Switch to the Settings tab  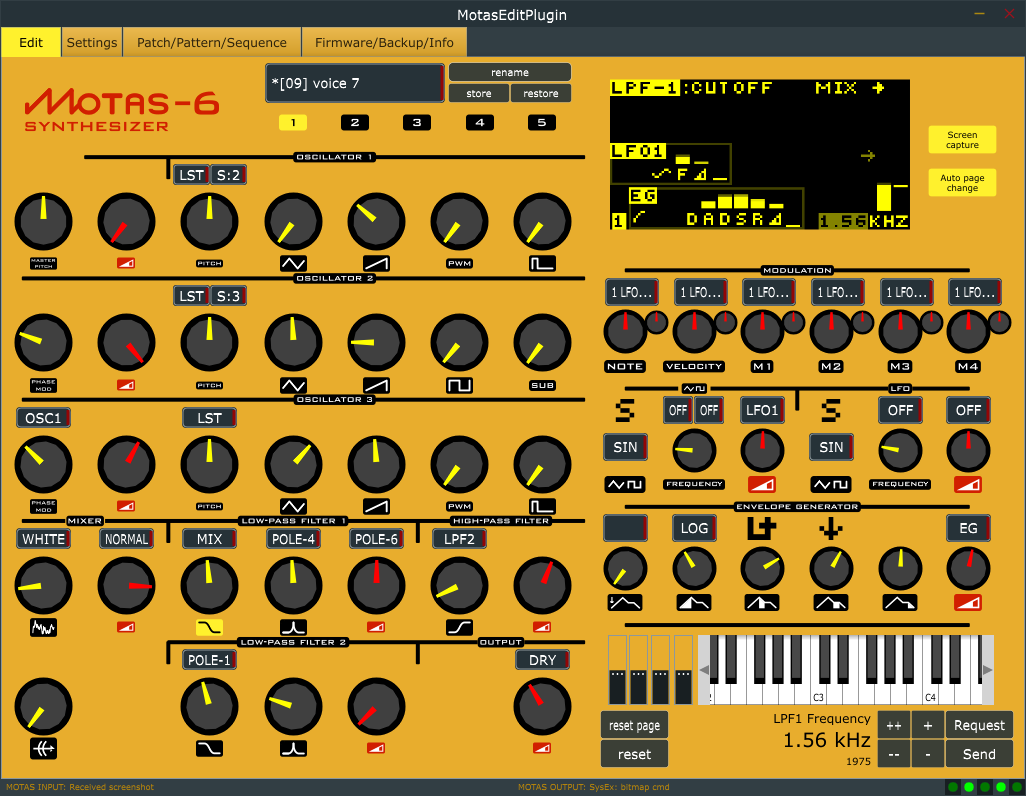[x=92, y=43]
